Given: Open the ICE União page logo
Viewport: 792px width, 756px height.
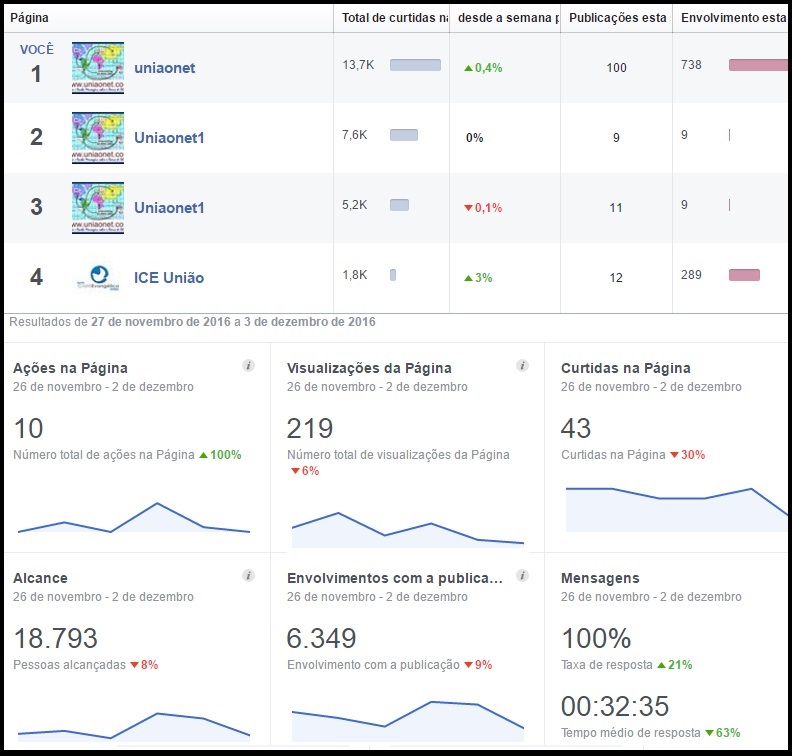Looking at the screenshot, I should click(x=98, y=277).
